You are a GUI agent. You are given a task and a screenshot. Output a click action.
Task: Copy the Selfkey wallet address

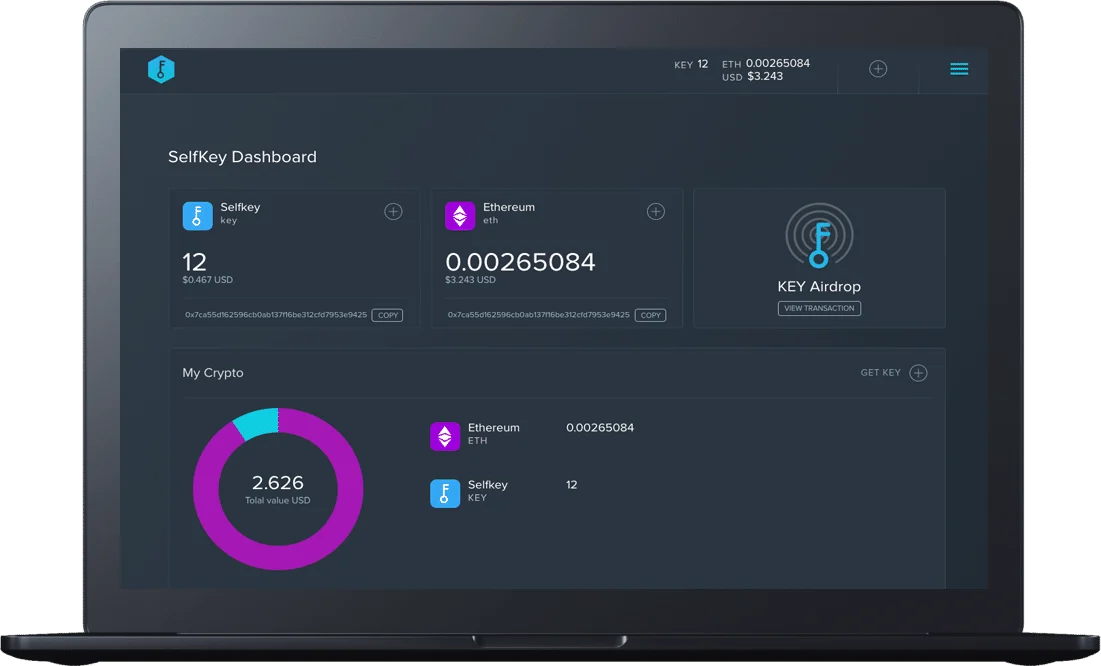(387, 314)
